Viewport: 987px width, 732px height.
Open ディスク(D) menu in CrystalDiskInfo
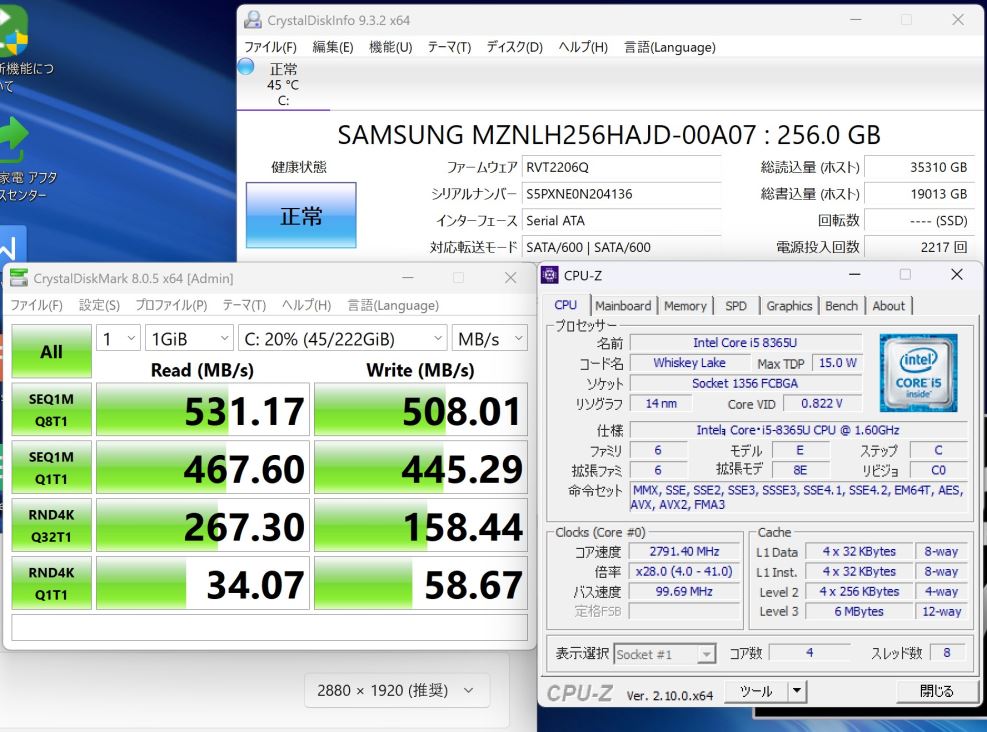[x=514, y=47]
